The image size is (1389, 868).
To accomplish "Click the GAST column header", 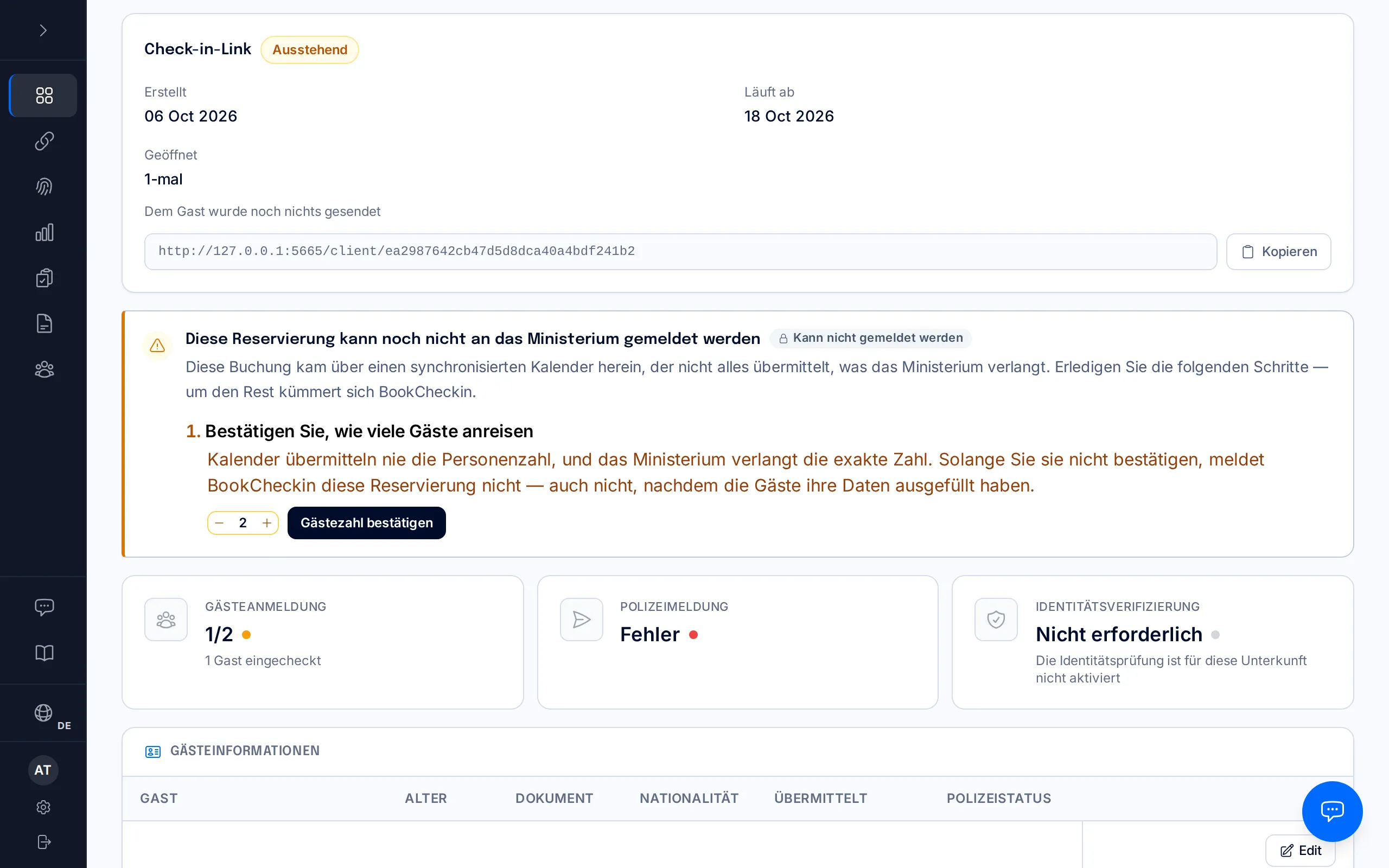I will pyautogui.click(x=159, y=799).
